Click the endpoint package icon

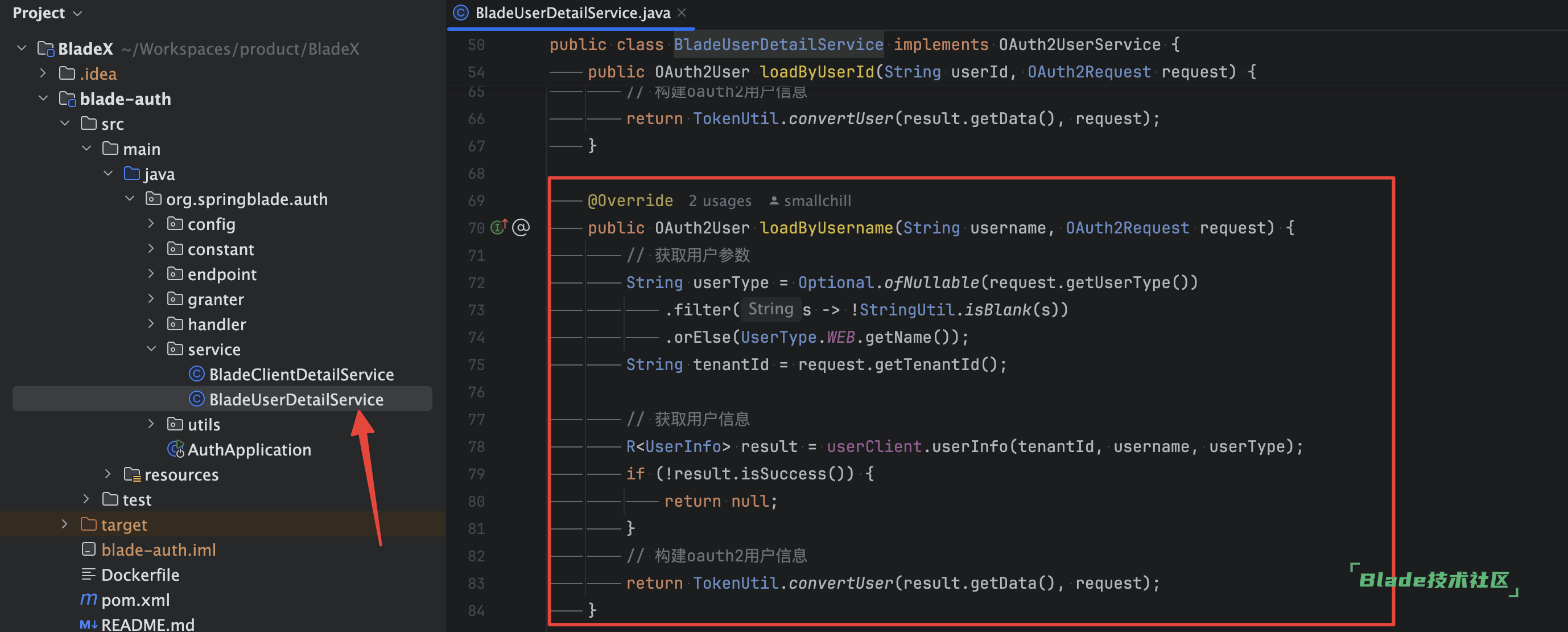coord(175,273)
